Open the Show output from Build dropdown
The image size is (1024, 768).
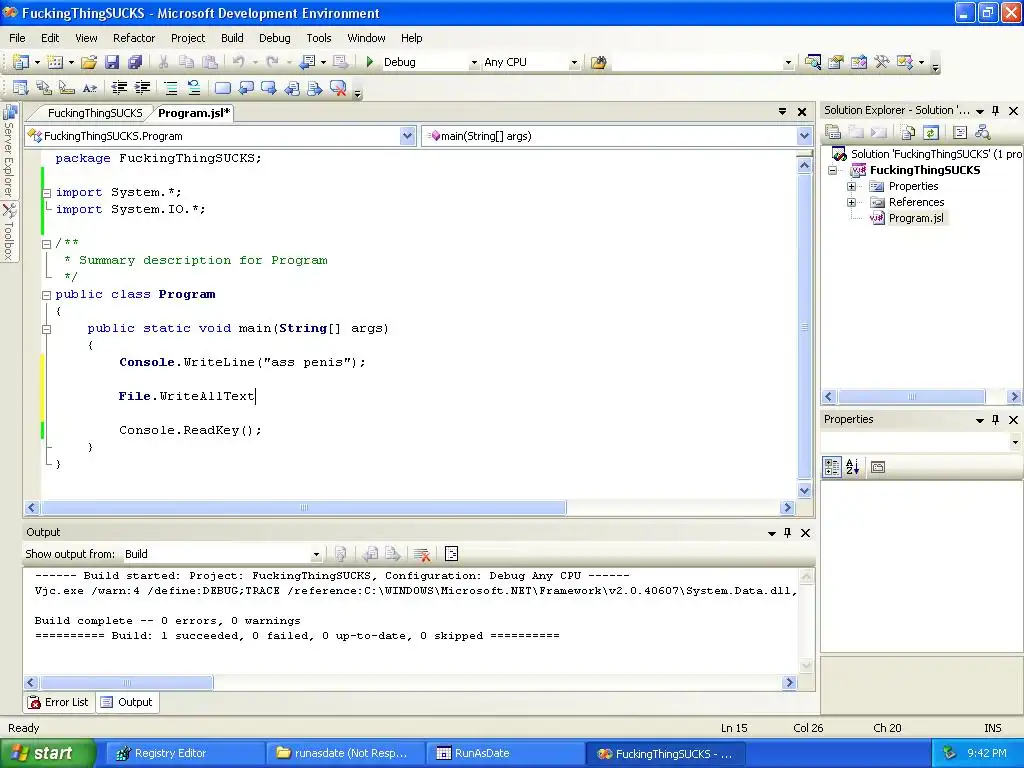point(316,554)
